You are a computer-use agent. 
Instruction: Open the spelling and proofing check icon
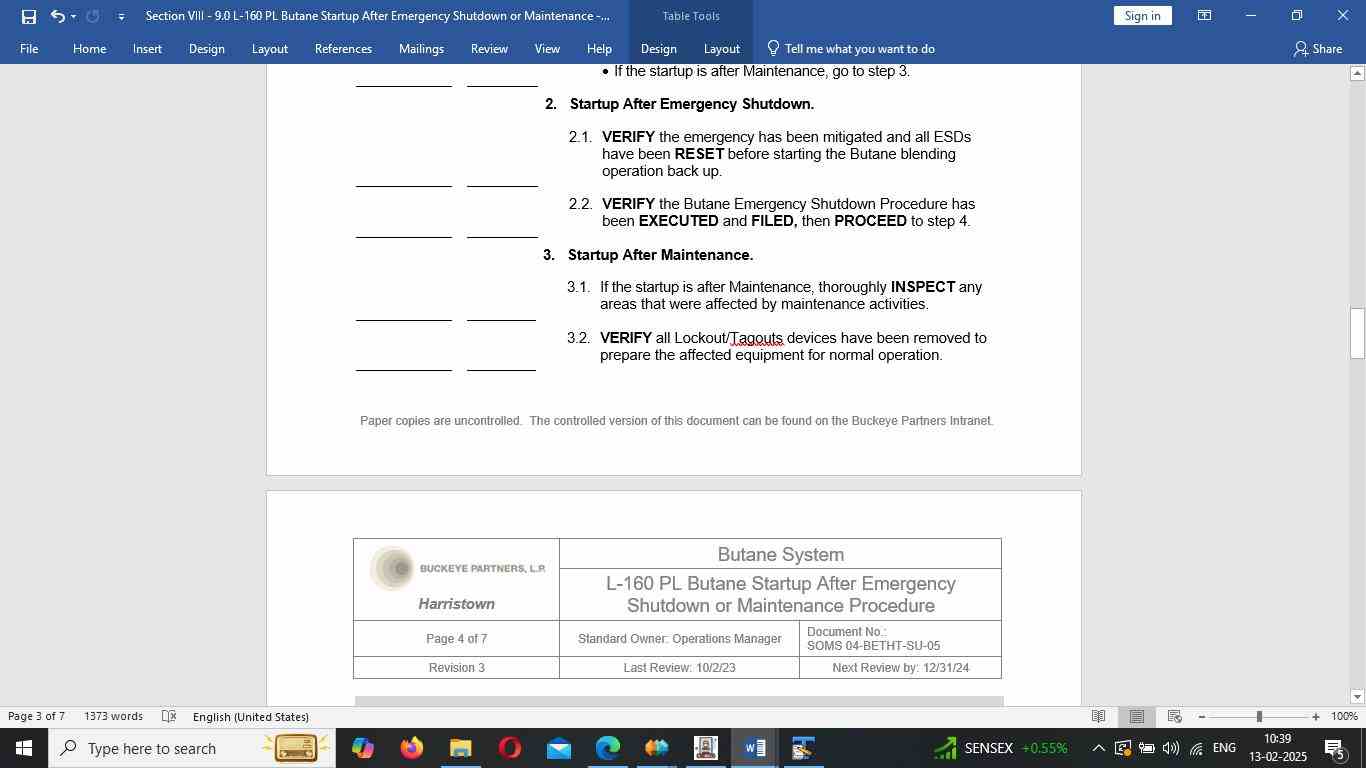[x=169, y=716]
